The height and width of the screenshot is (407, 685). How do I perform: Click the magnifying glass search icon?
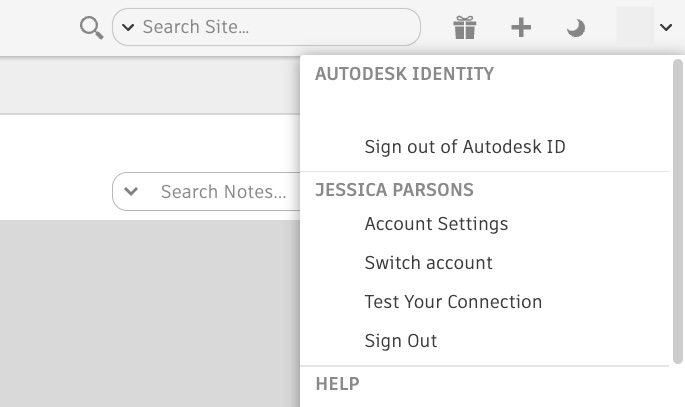pyautogui.click(x=92, y=28)
